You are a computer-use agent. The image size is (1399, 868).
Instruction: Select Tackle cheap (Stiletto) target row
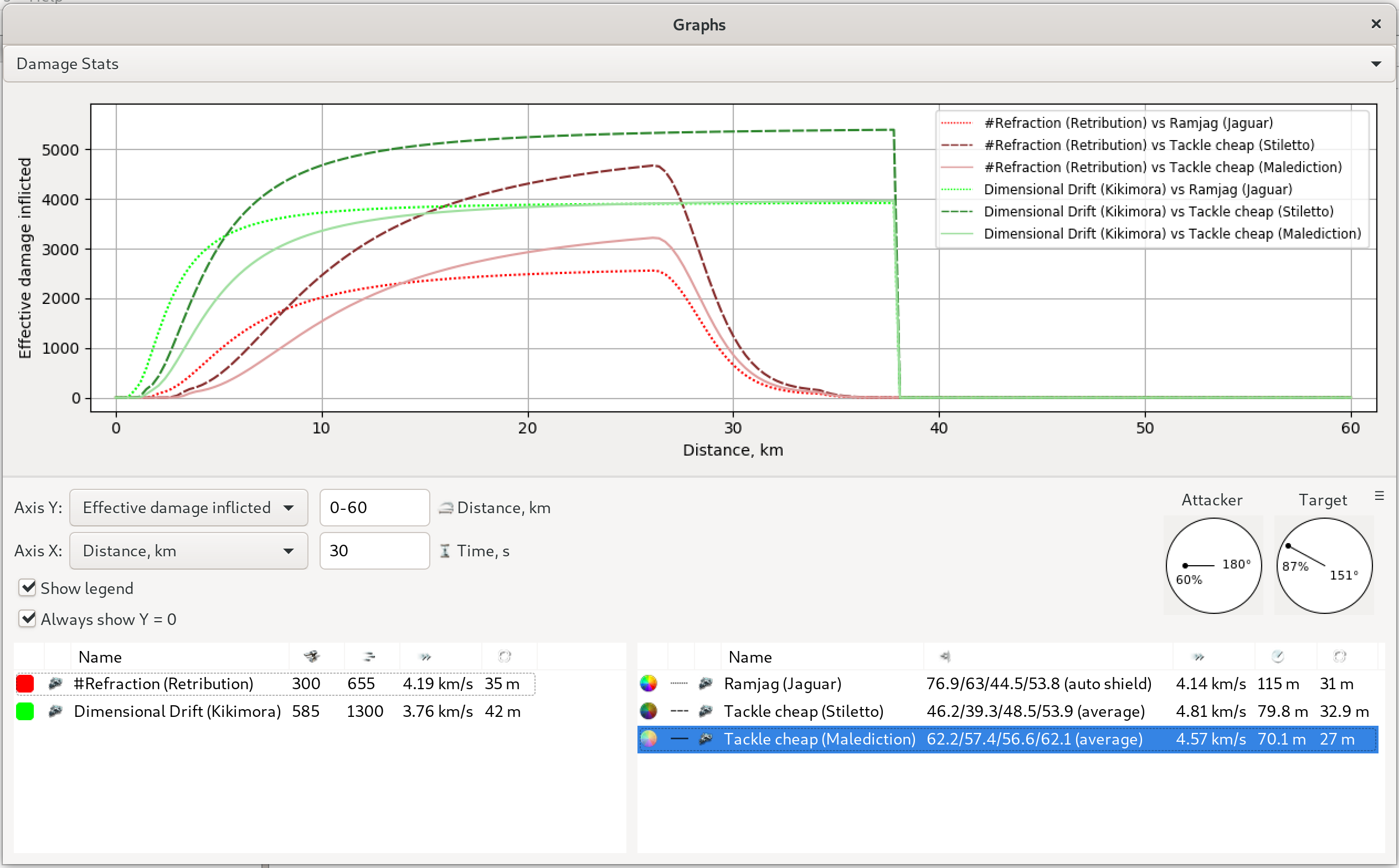(x=1008, y=711)
